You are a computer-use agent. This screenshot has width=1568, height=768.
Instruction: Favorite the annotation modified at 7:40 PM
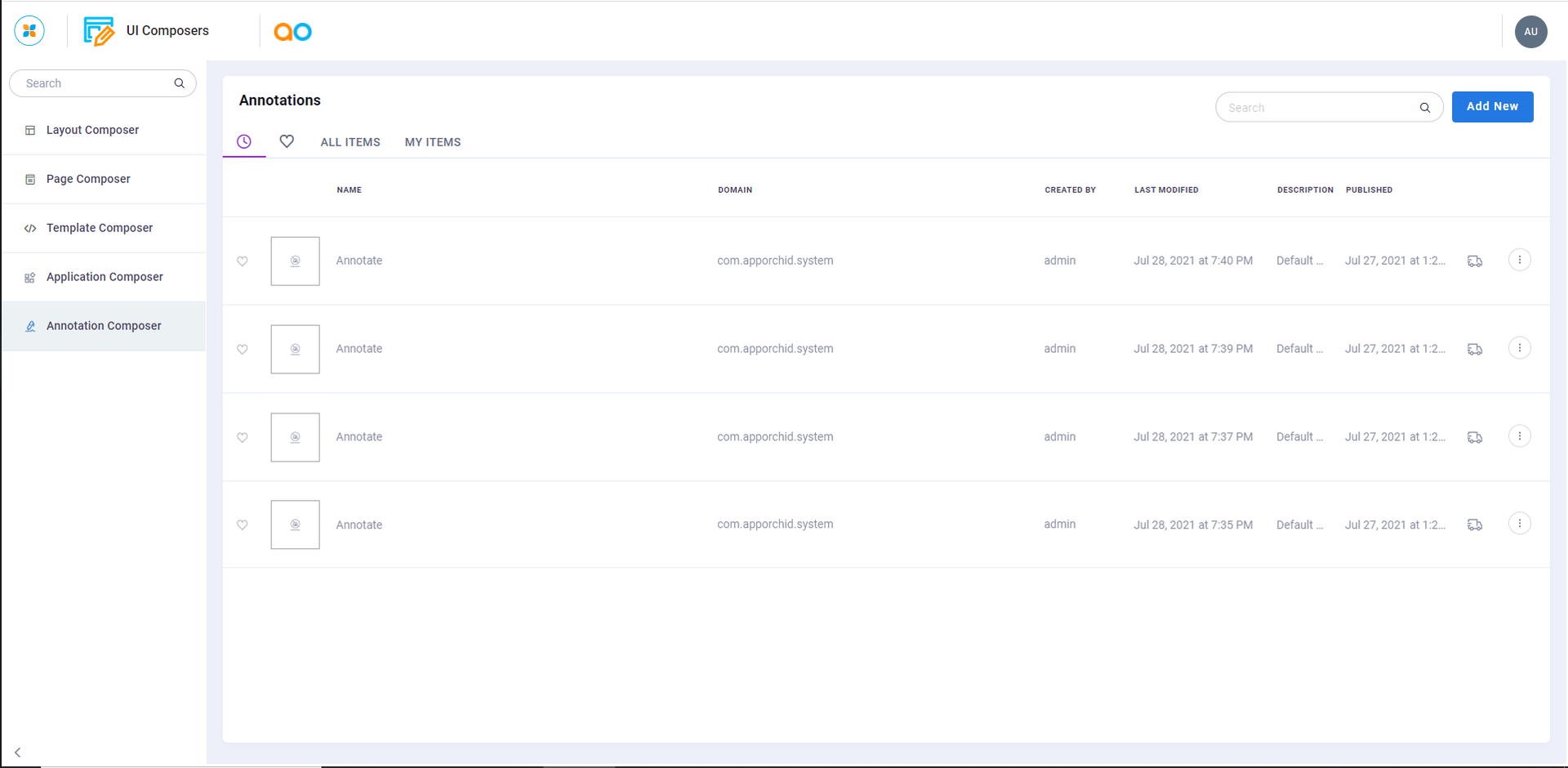(243, 261)
